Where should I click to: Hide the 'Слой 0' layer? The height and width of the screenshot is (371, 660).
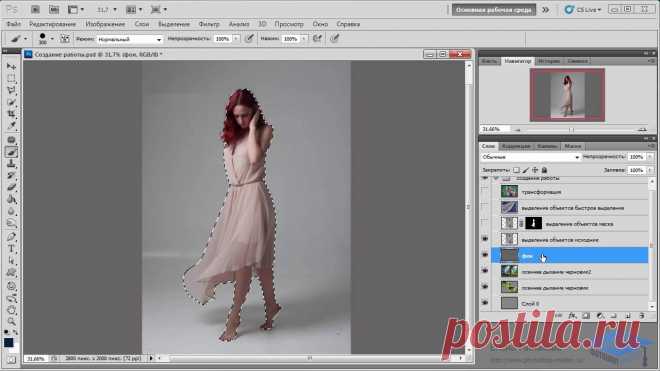485,303
